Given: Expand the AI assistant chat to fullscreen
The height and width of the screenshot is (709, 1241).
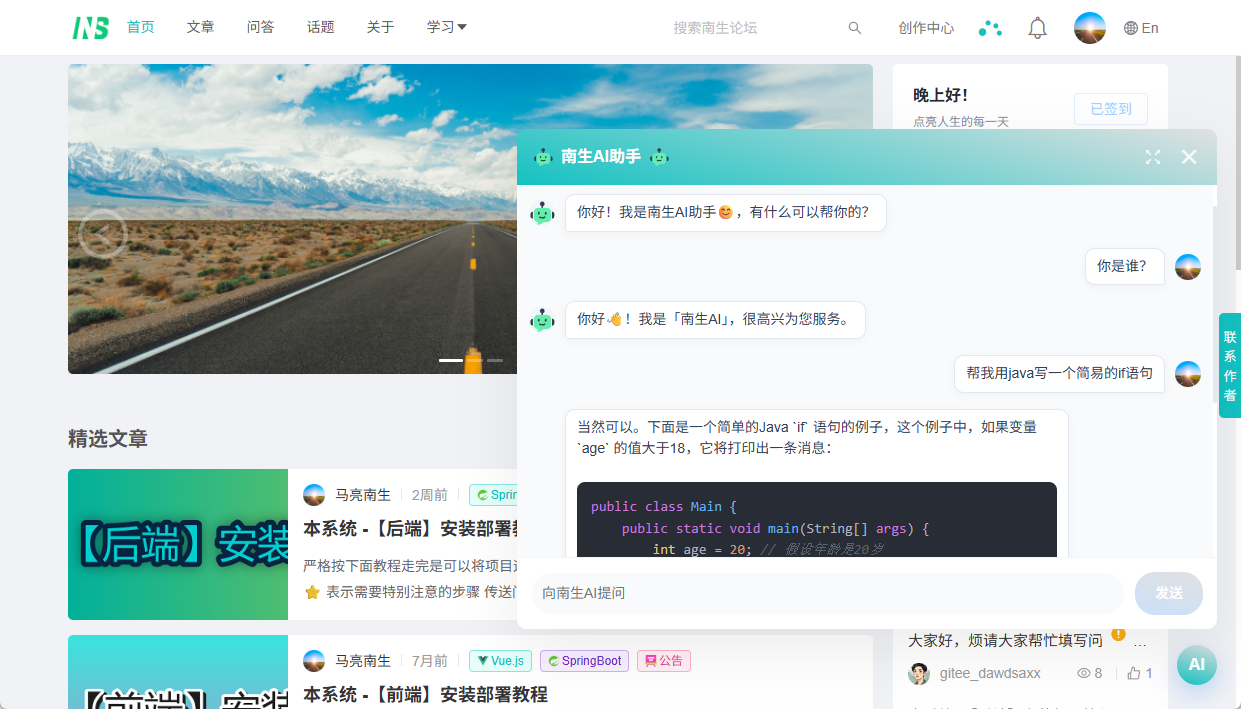Looking at the screenshot, I should 1153,157.
